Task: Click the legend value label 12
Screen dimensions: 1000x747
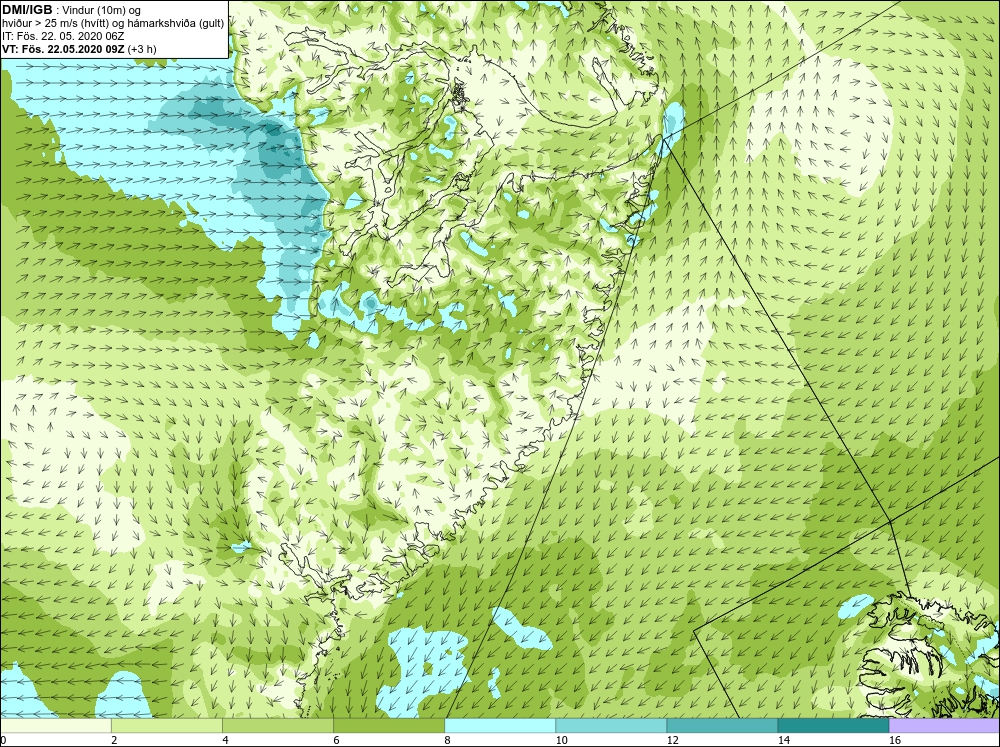Action: 672,740
